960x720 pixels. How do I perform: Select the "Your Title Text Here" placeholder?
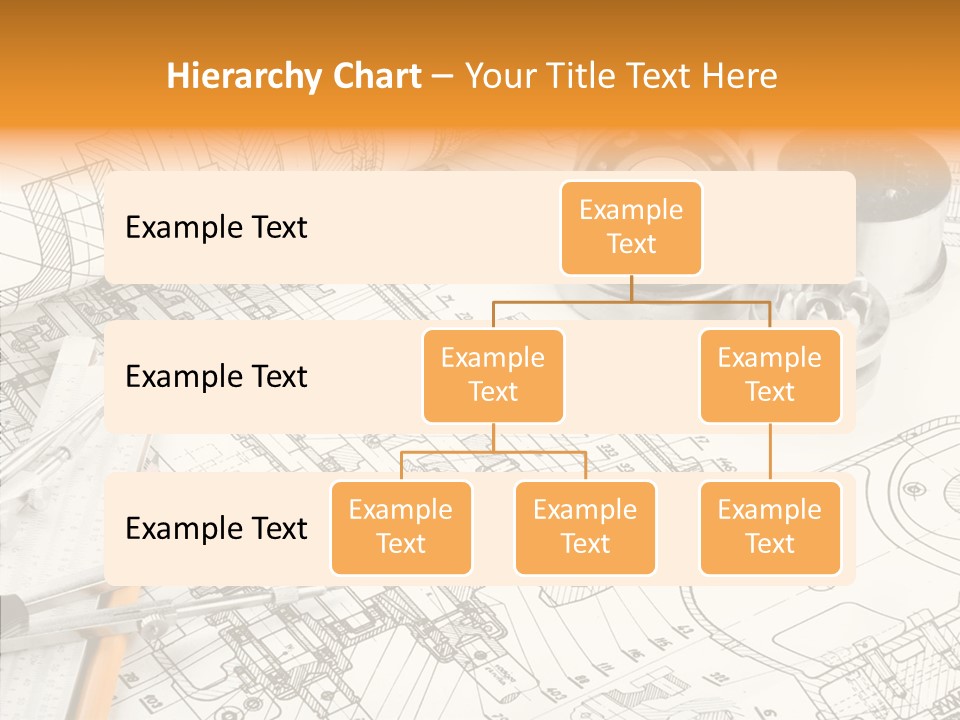click(620, 76)
